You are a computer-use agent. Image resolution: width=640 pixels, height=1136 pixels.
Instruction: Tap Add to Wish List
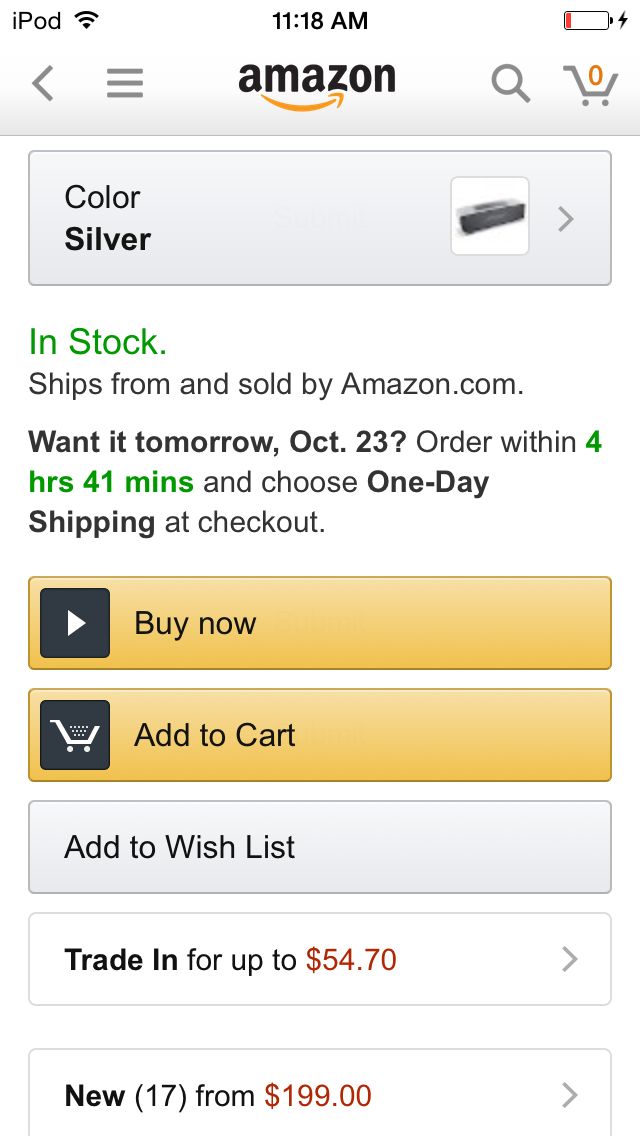point(320,847)
